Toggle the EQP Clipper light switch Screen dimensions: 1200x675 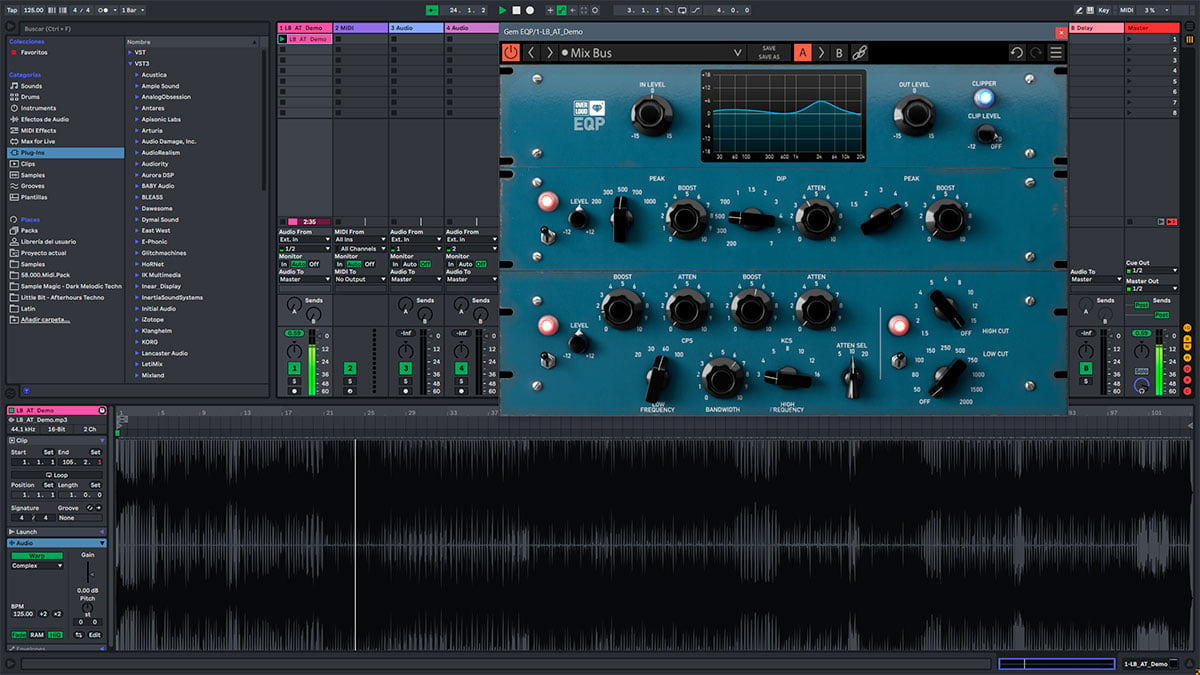[x=984, y=98]
